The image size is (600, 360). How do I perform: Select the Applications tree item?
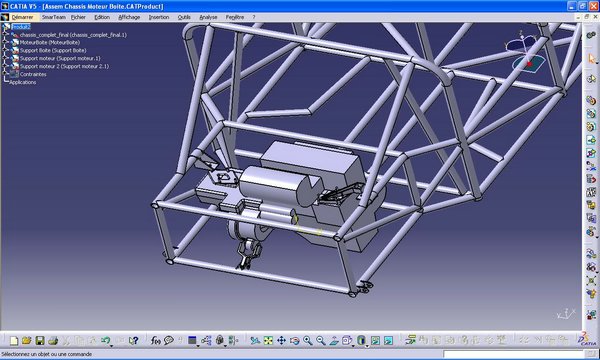click(23, 82)
